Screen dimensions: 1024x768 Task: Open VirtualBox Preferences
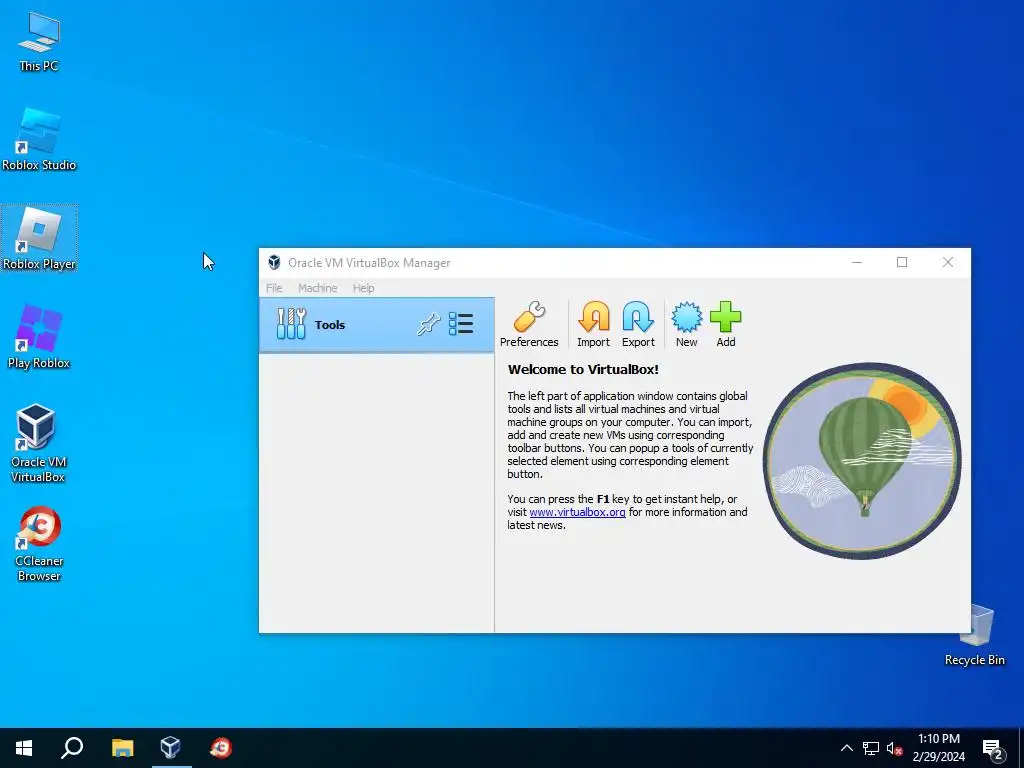(x=529, y=324)
